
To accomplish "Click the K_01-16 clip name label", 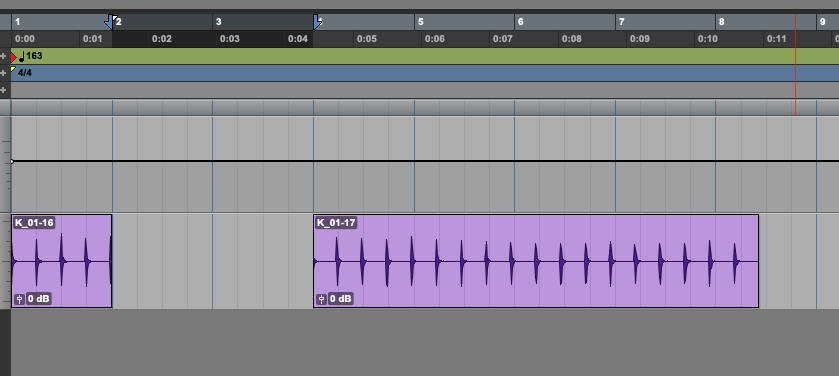I will point(34,222).
